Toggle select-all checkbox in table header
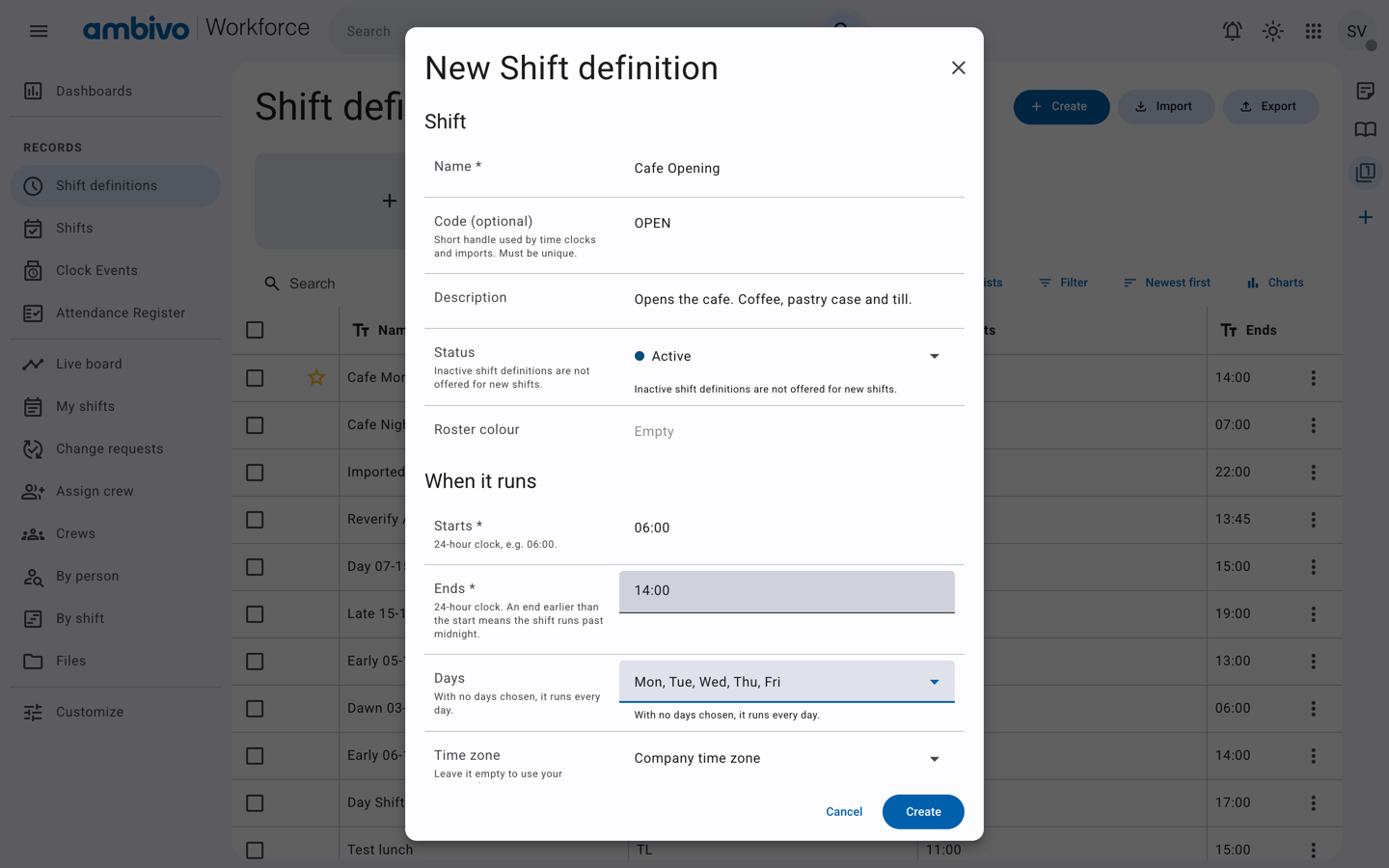 coord(255,330)
